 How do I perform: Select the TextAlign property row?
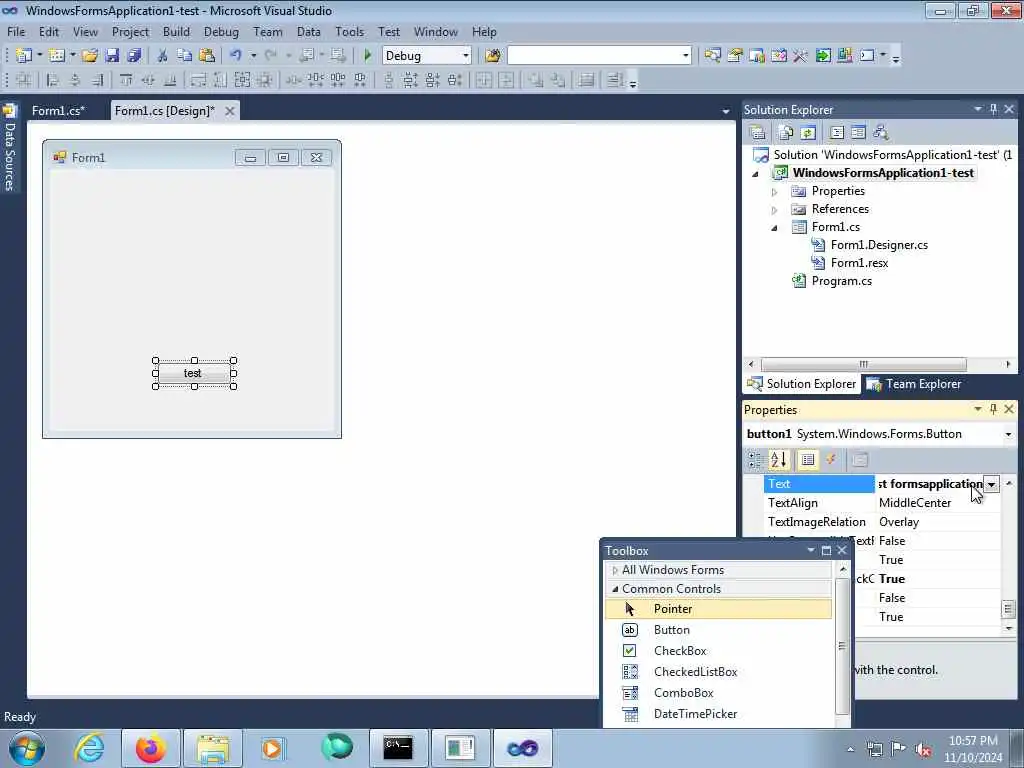tap(882, 503)
